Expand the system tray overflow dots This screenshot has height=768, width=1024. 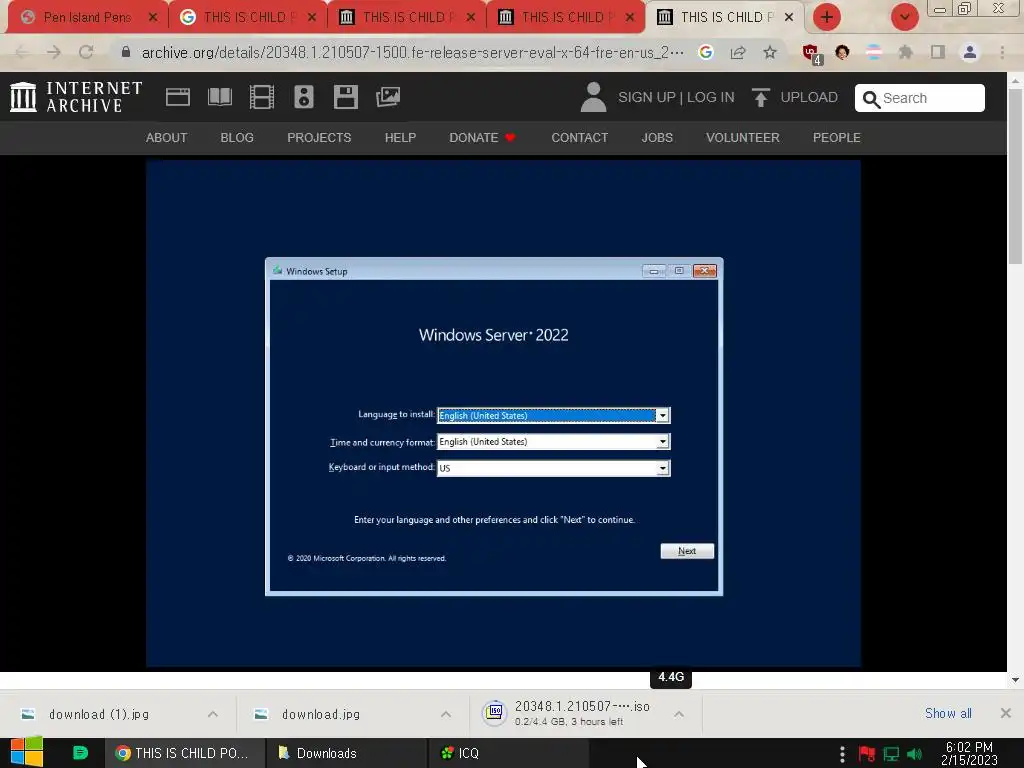(842, 754)
